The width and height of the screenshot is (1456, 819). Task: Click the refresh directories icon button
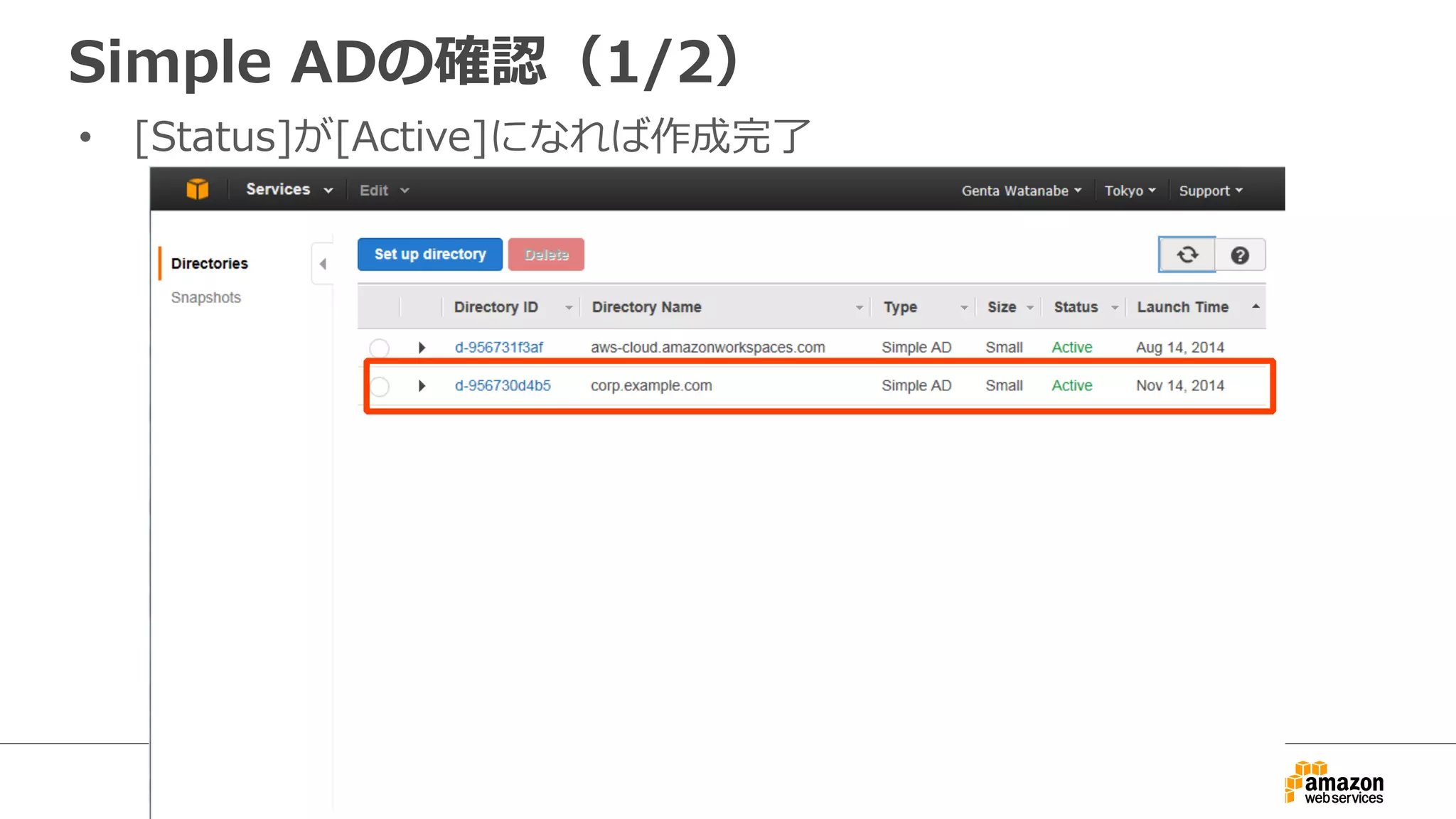point(1187,255)
